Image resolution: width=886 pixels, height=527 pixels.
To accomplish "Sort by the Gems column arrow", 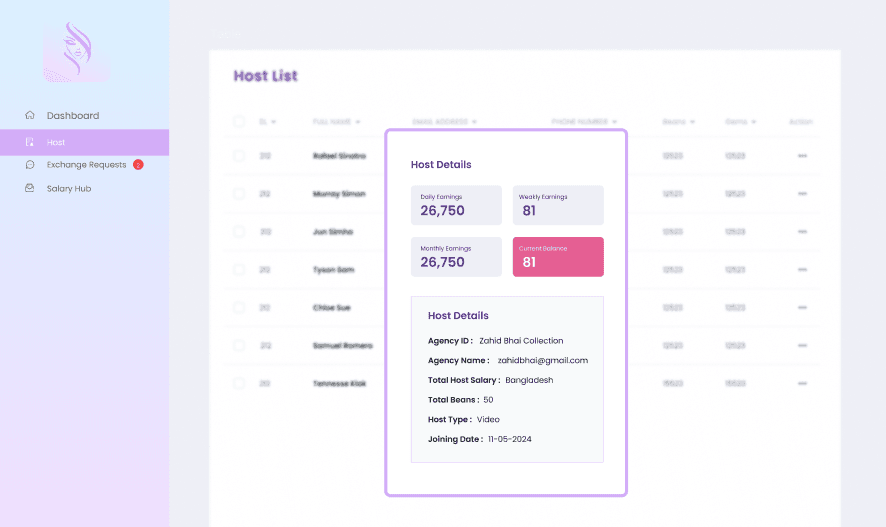I will pos(754,122).
